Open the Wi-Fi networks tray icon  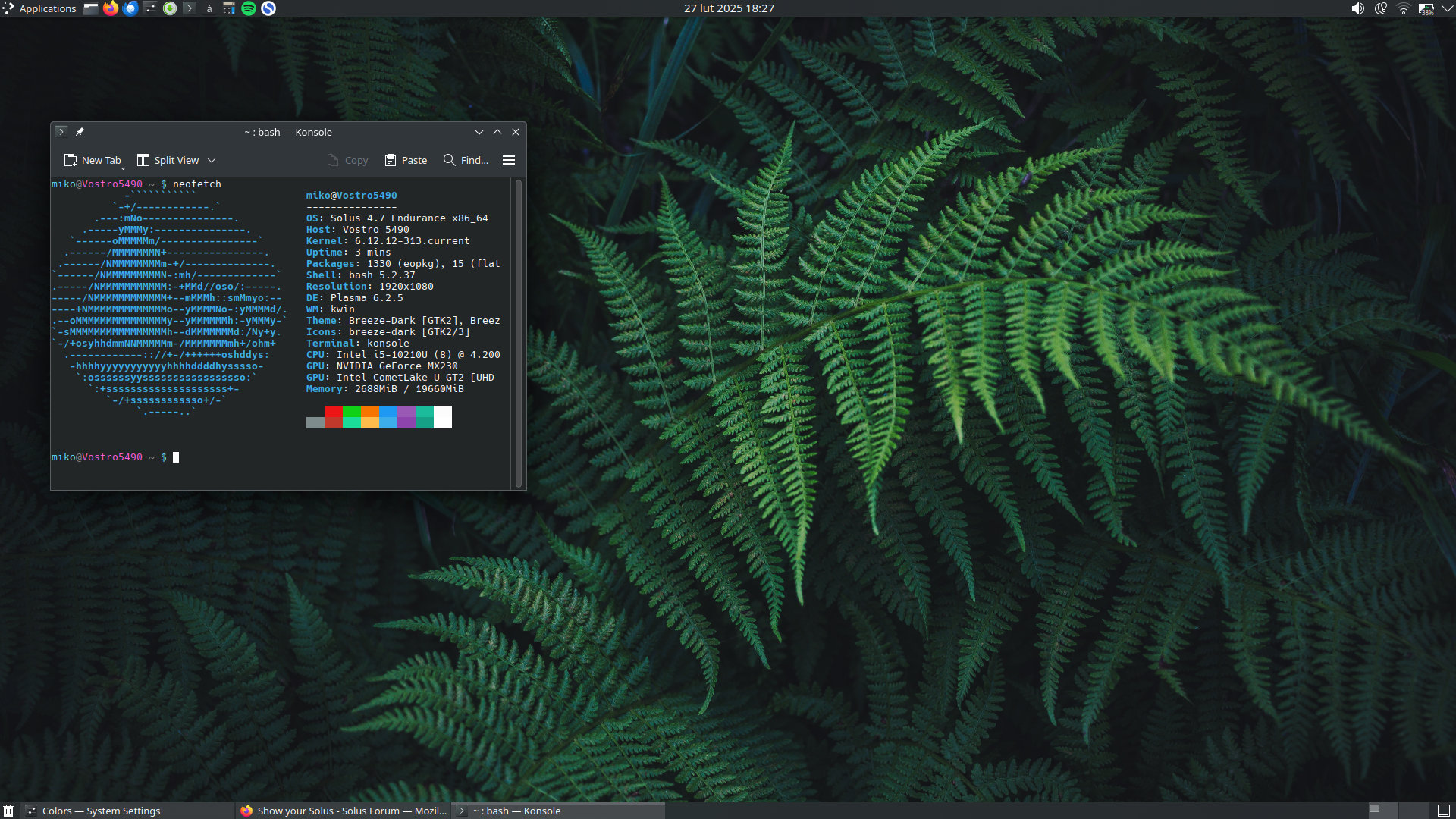click(x=1404, y=8)
